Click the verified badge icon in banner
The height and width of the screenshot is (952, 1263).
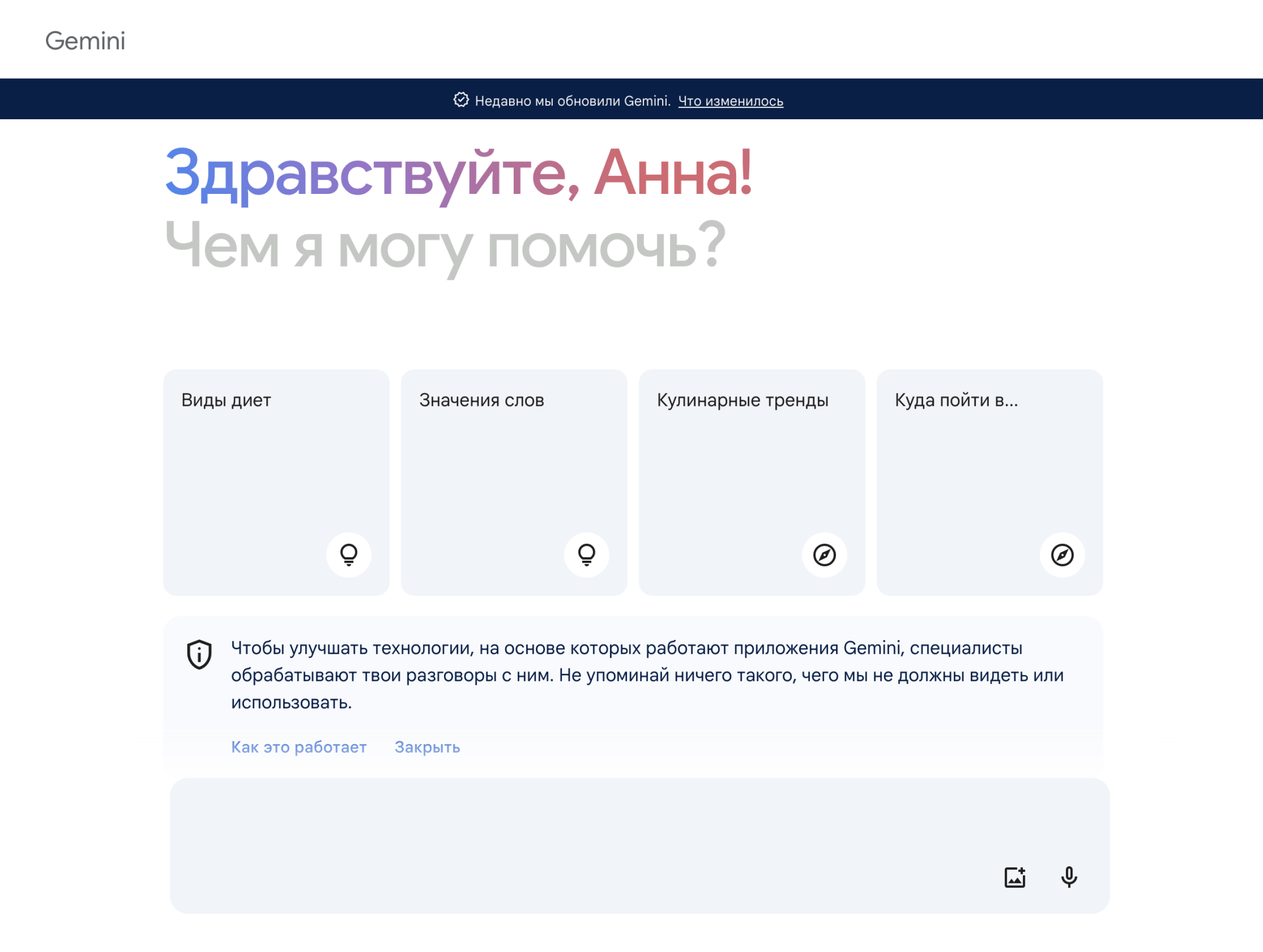coord(461,100)
